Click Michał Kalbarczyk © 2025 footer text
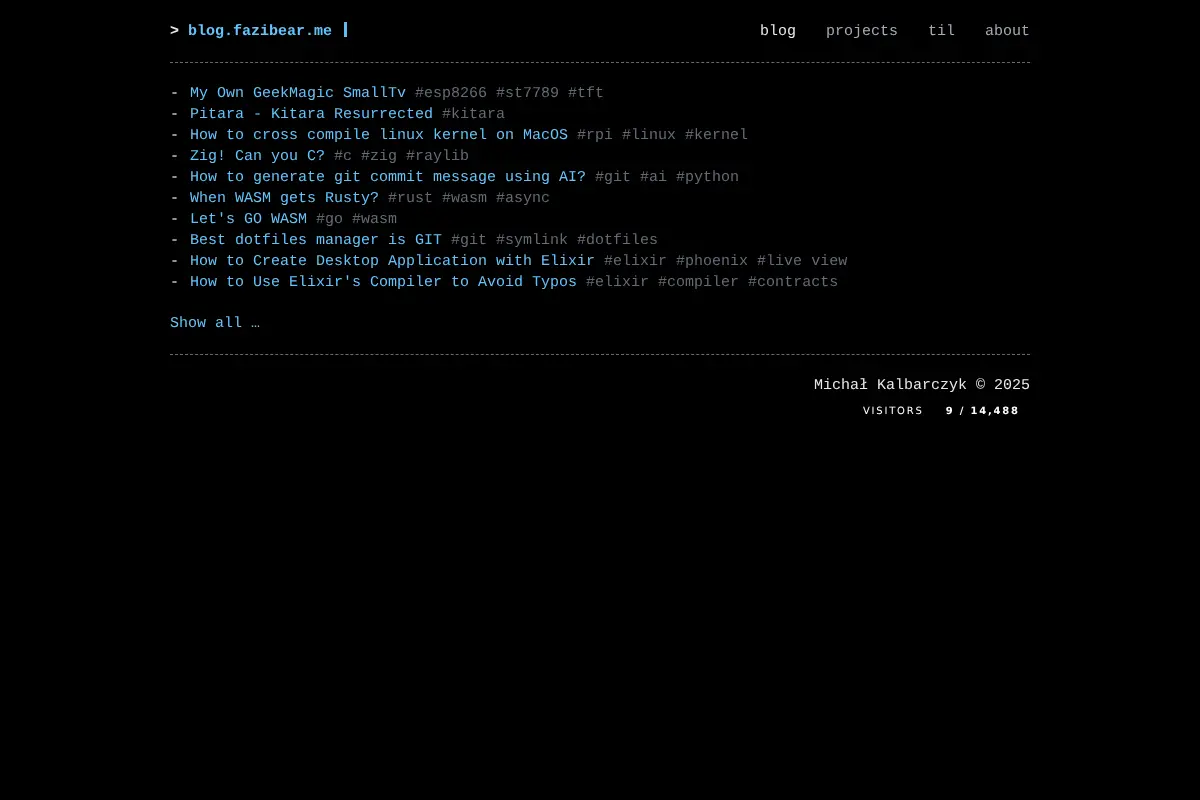The height and width of the screenshot is (800, 1200). [x=922, y=385]
